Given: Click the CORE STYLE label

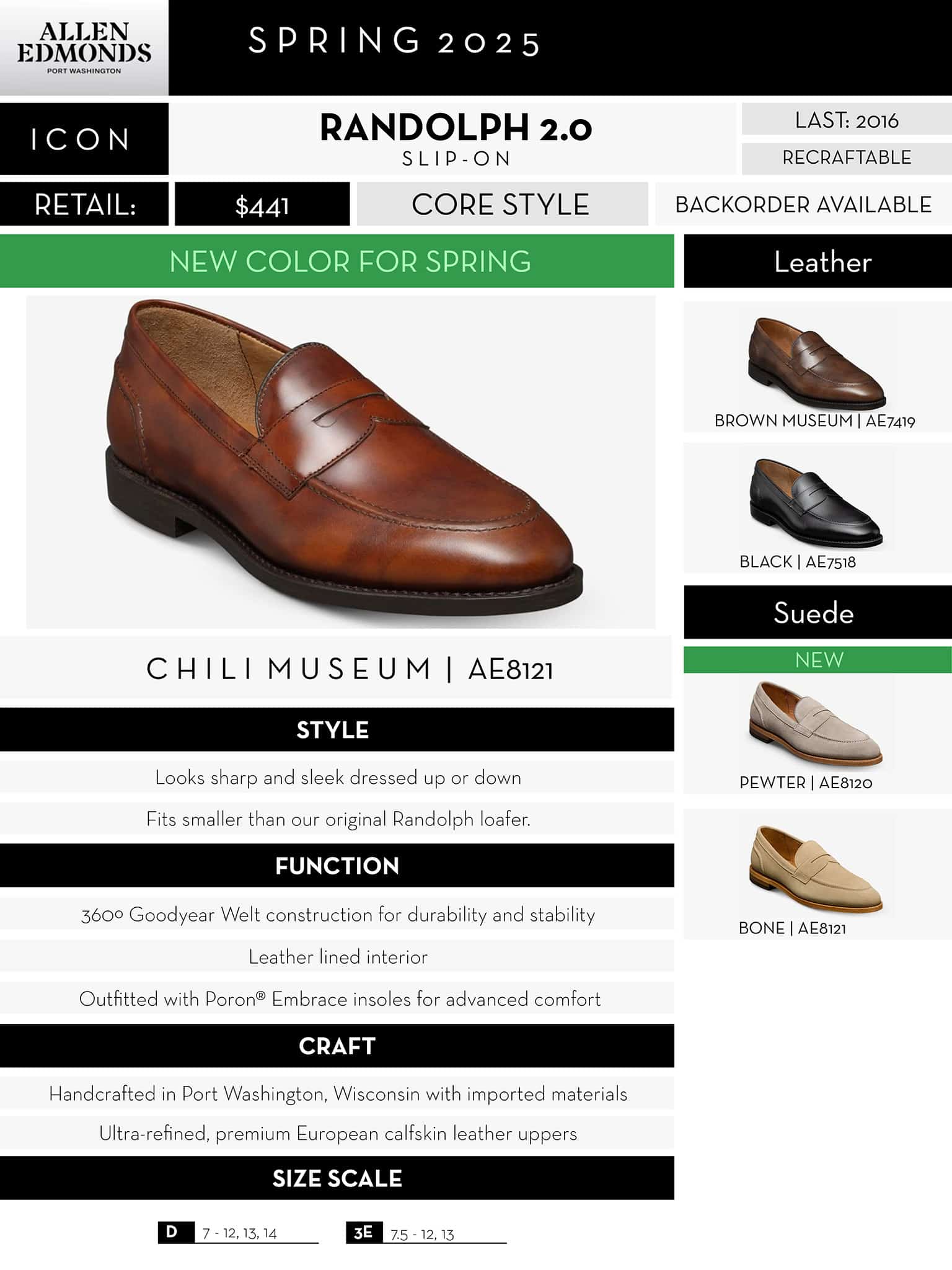Looking at the screenshot, I should point(502,204).
